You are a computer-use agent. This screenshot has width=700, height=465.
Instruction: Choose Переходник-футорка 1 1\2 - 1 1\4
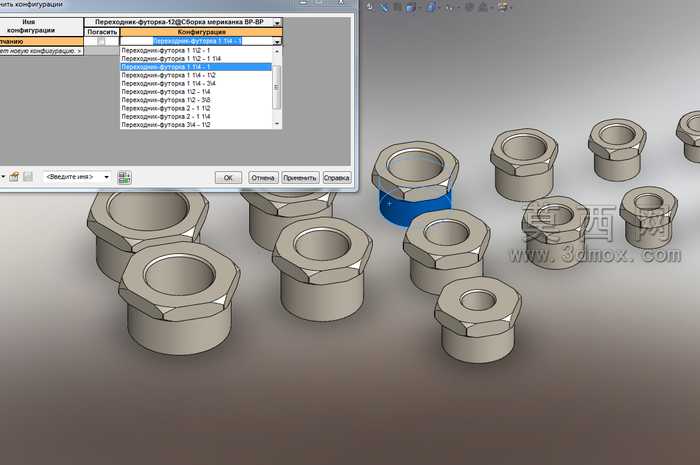196,58
